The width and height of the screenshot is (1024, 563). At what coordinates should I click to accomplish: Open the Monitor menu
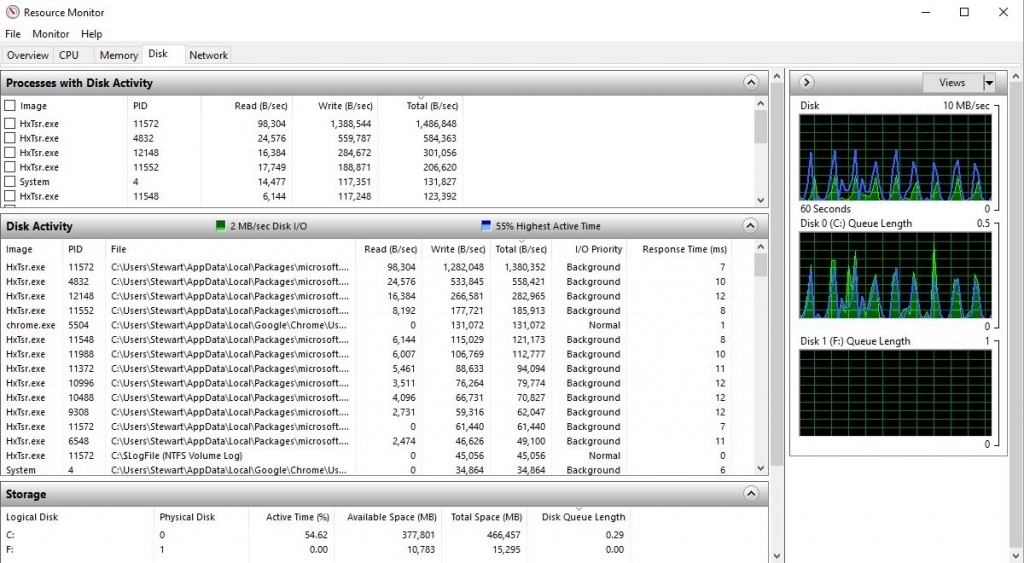50,34
